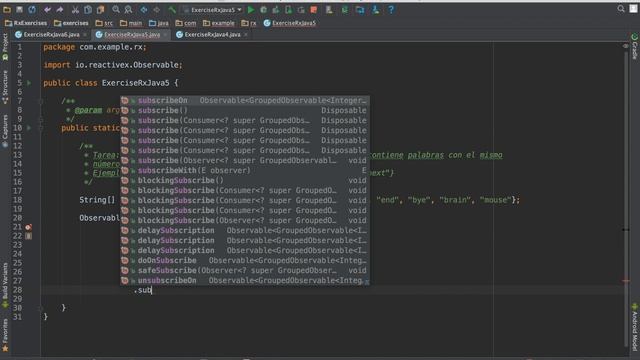Click the red Stop toolbar icon
The height and width of the screenshot is (360, 640).
pyautogui.click(x=313, y=9)
